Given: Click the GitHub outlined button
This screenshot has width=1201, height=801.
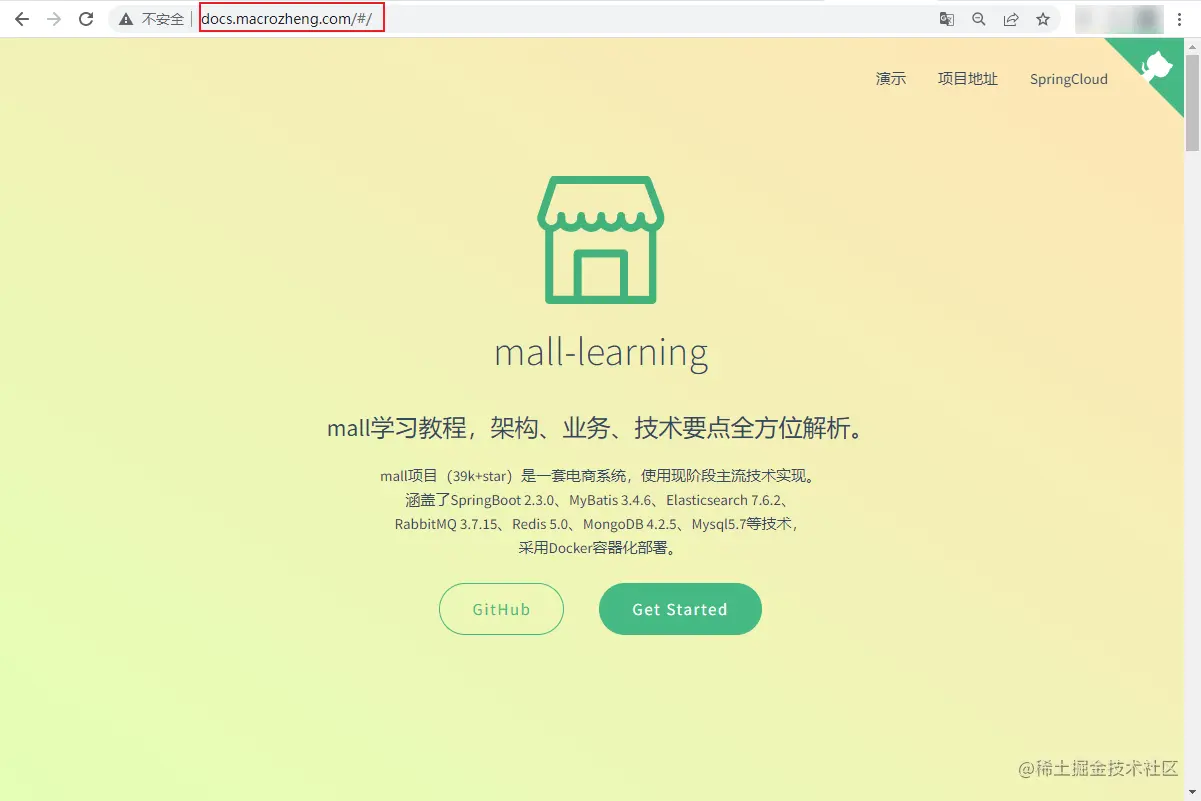Looking at the screenshot, I should (501, 609).
